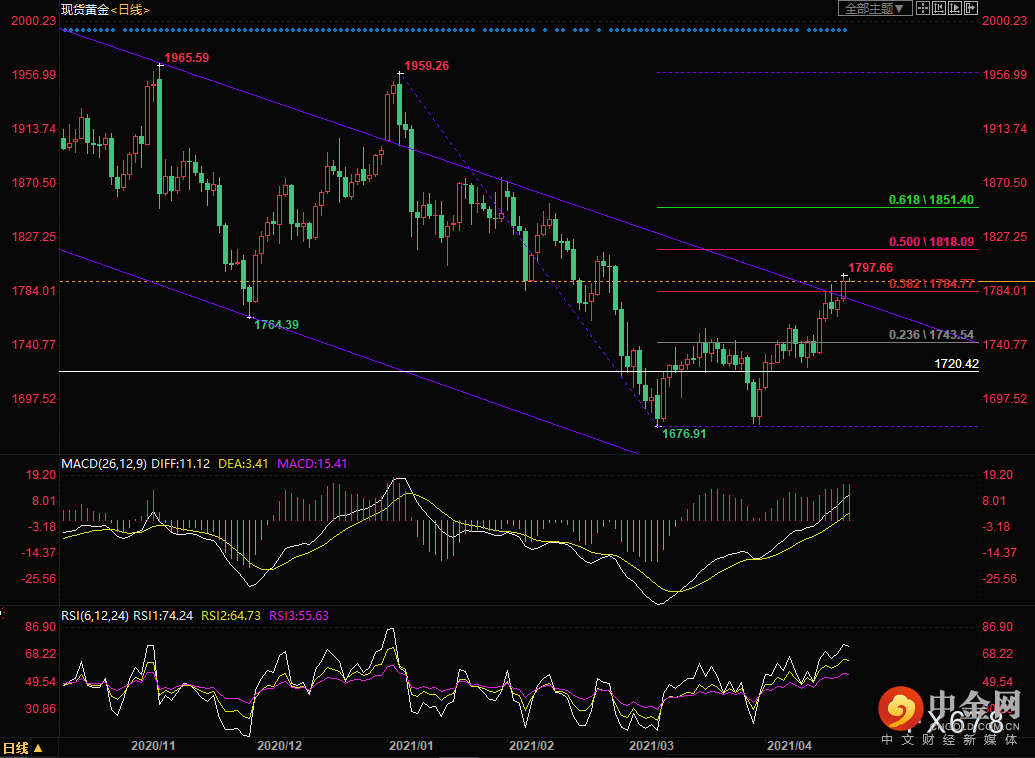Image resolution: width=1035 pixels, height=758 pixels.
Task: Click the 1913.74 price on the right axis
Action: [x=1005, y=129]
